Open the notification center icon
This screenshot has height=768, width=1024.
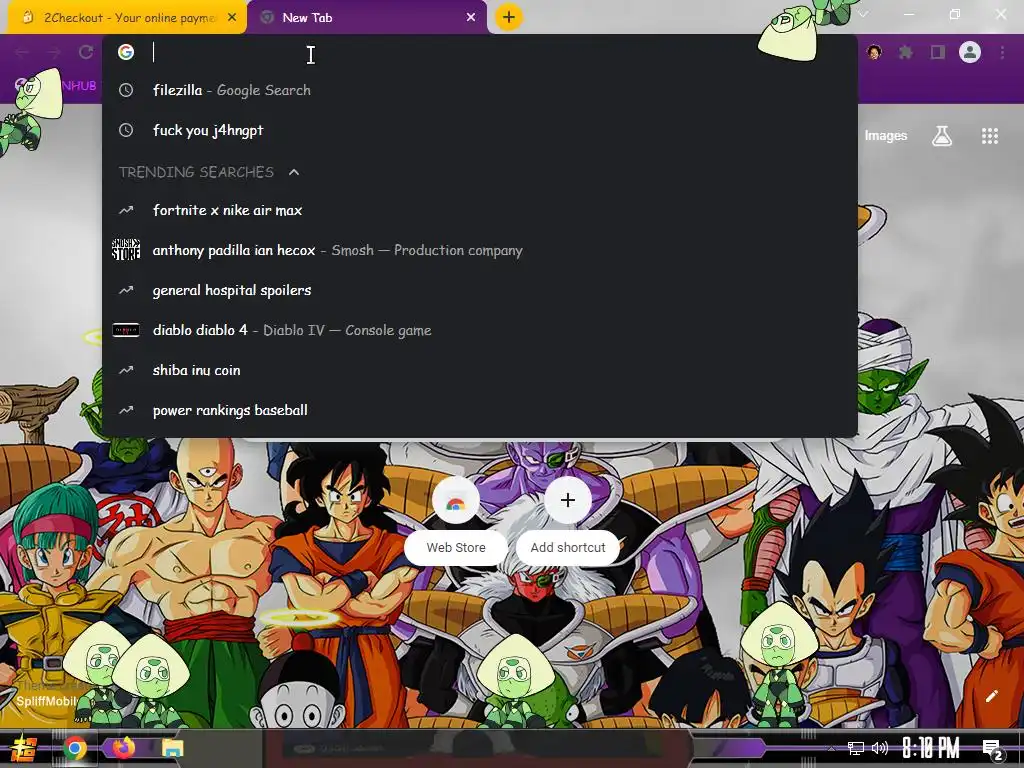(x=993, y=748)
